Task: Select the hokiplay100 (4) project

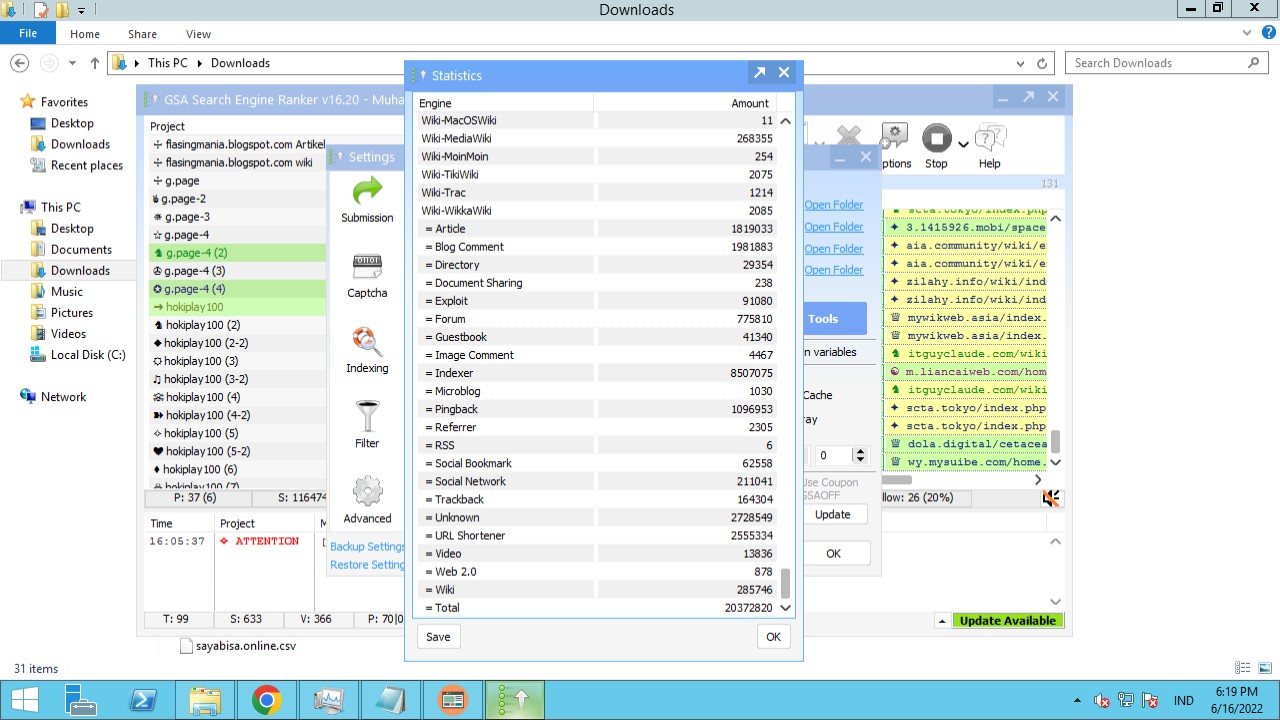Action: tap(202, 397)
